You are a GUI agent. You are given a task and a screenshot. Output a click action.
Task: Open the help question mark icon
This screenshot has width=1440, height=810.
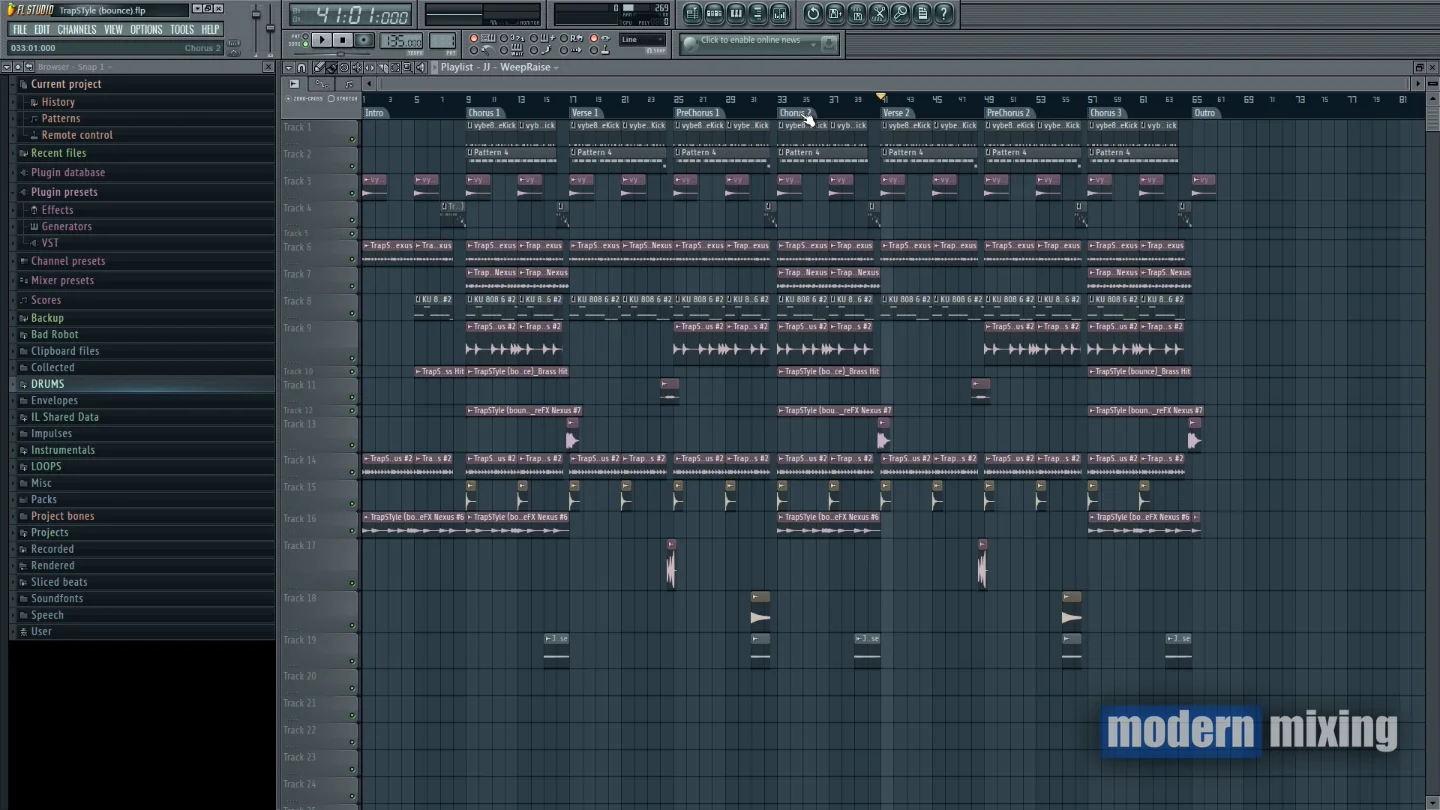pyautogui.click(x=943, y=14)
